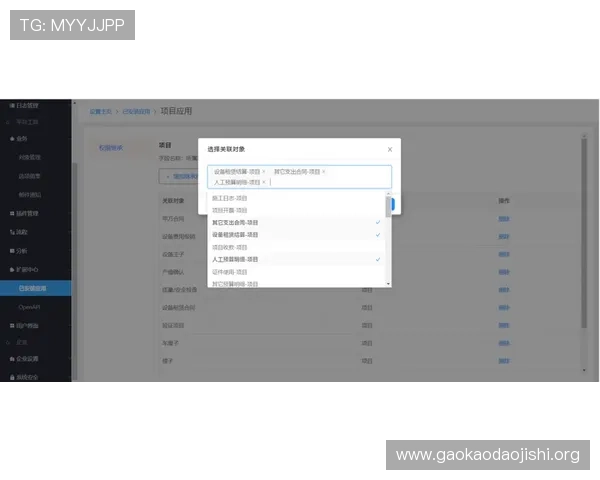Remove the 设备租赁结算-项目 tag
Screen dimensions: 600x480
point(263,171)
